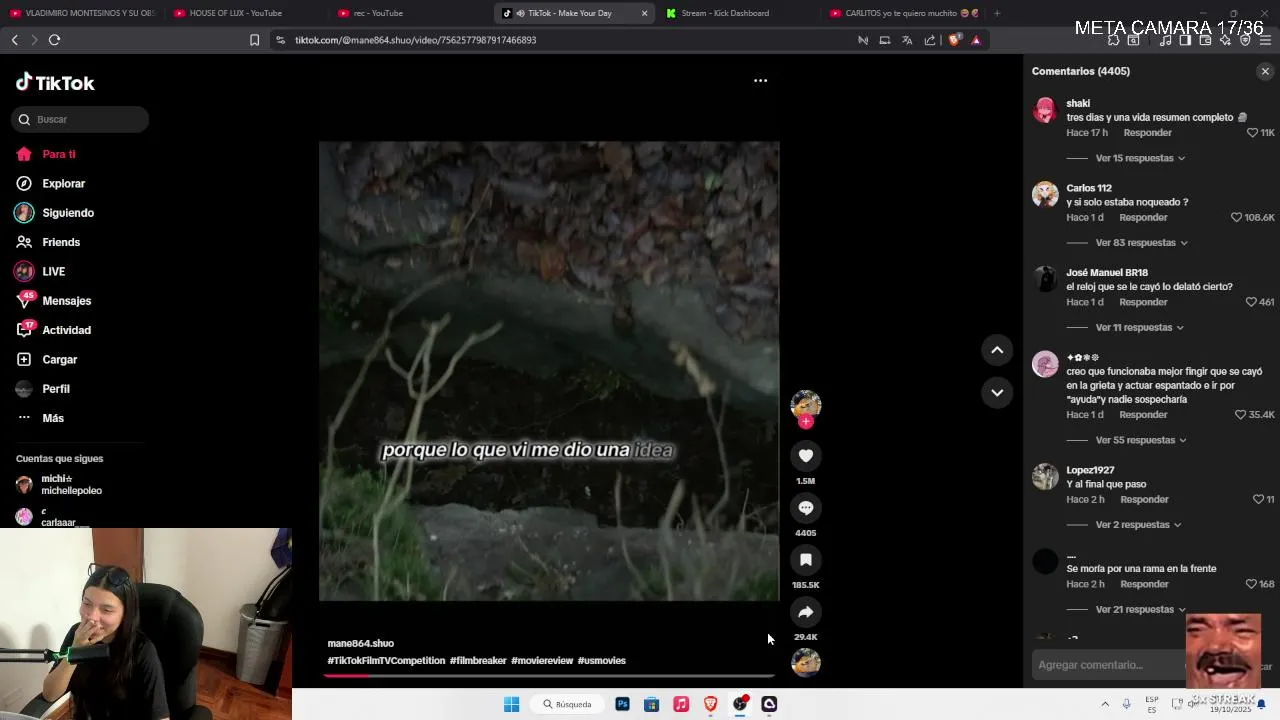Viewport: 1280px width, 720px height.
Task: Open Photoshop from the taskbar
Action: click(x=622, y=704)
